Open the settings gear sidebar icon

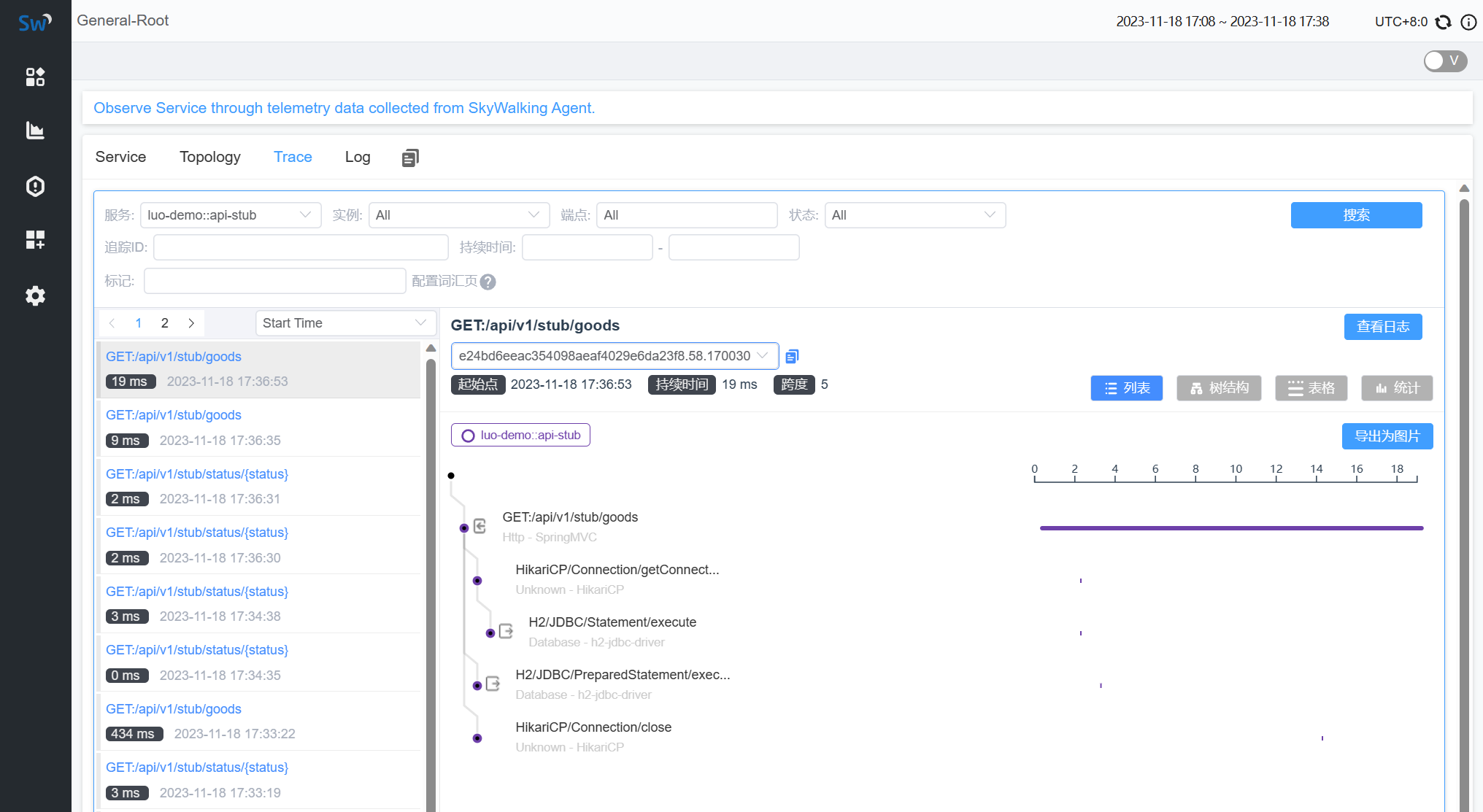[x=35, y=295]
